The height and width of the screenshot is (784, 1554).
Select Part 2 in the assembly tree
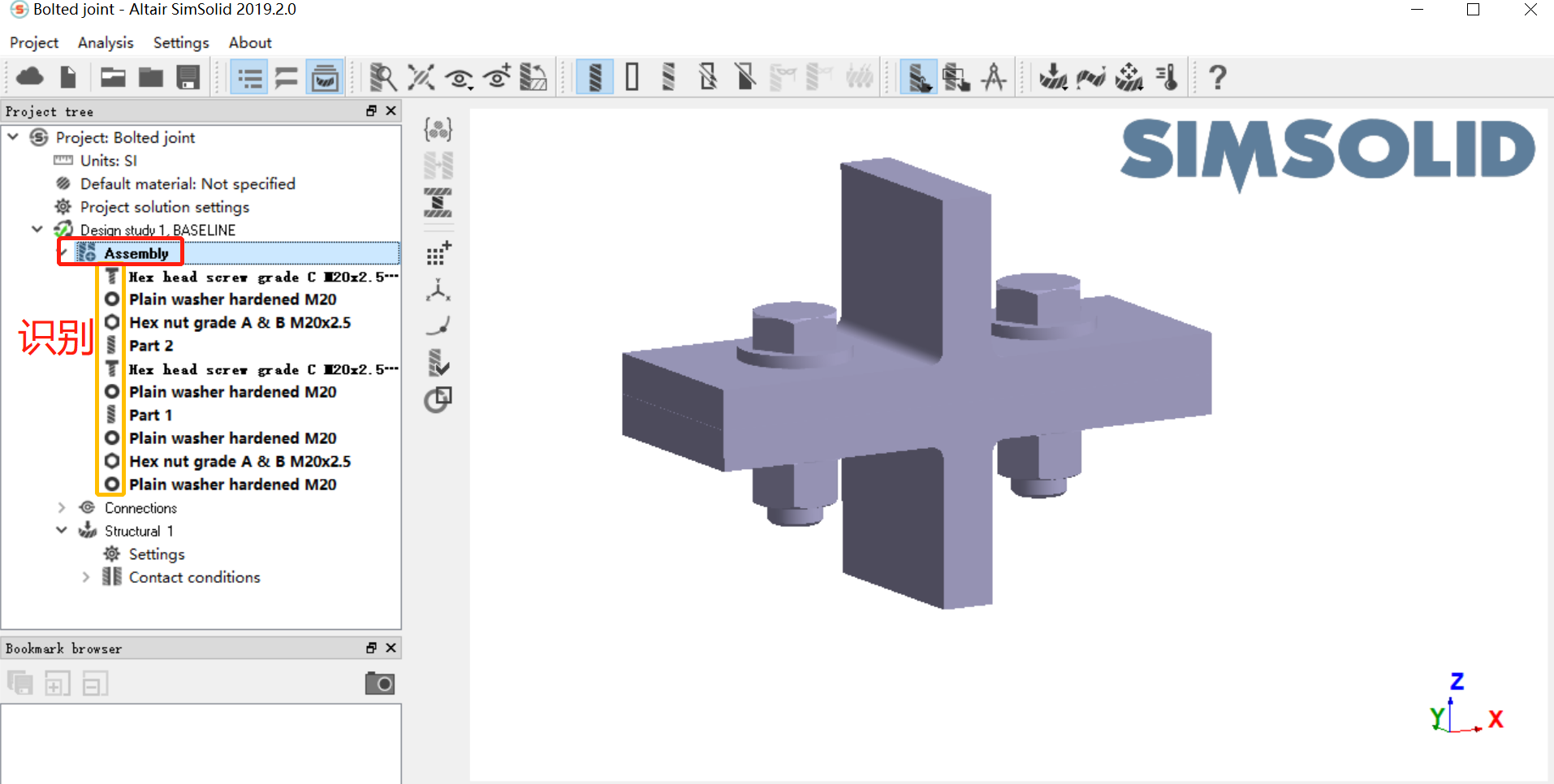pos(151,346)
